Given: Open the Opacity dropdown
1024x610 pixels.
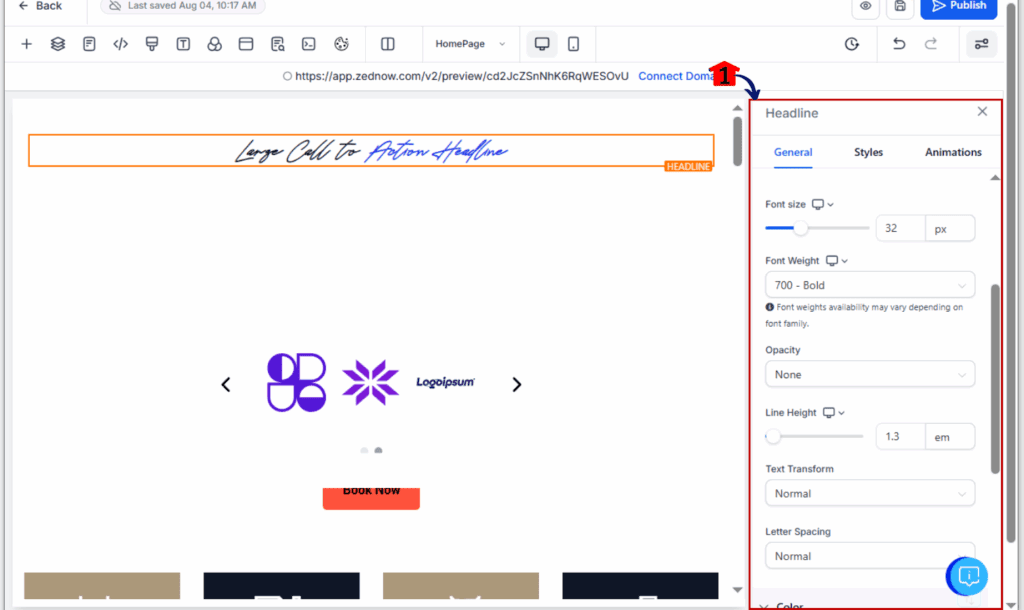Looking at the screenshot, I should 869,374.
